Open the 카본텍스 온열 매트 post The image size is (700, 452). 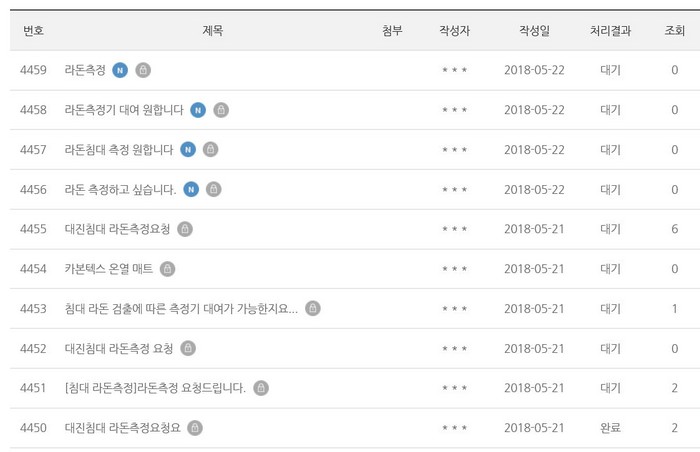[109, 269]
